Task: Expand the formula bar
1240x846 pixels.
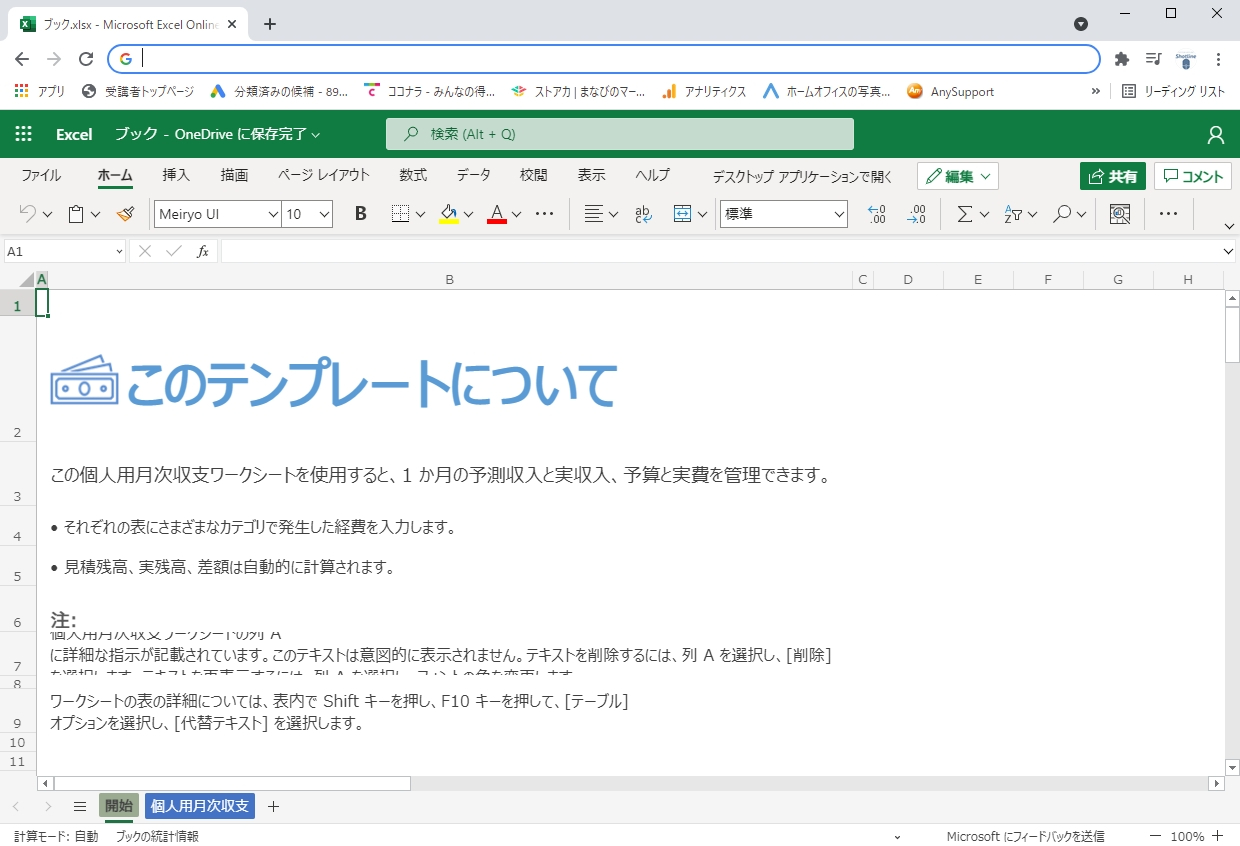Action: (1229, 252)
